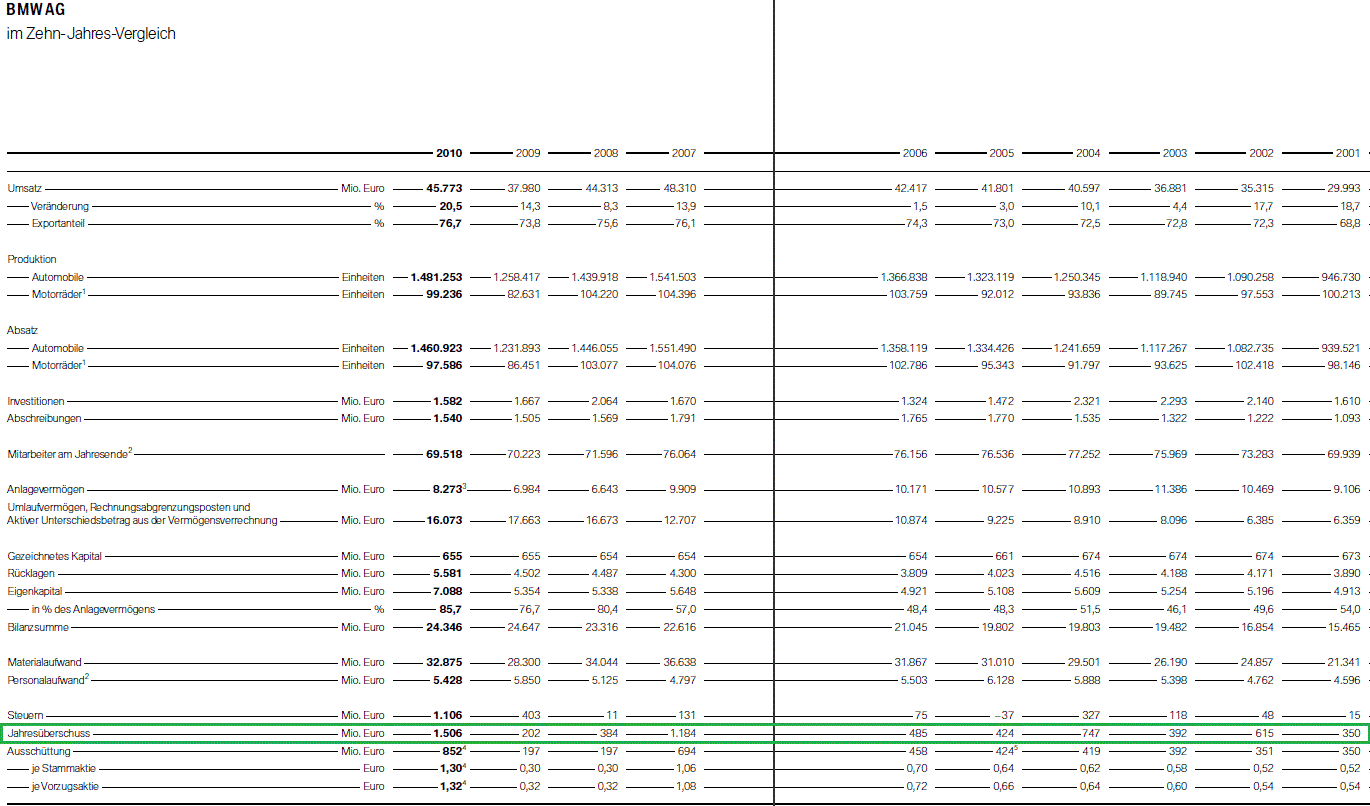The width and height of the screenshot is (1370, 806).
Task: Select the Personalaufwand row label
Action: point(48,680)
